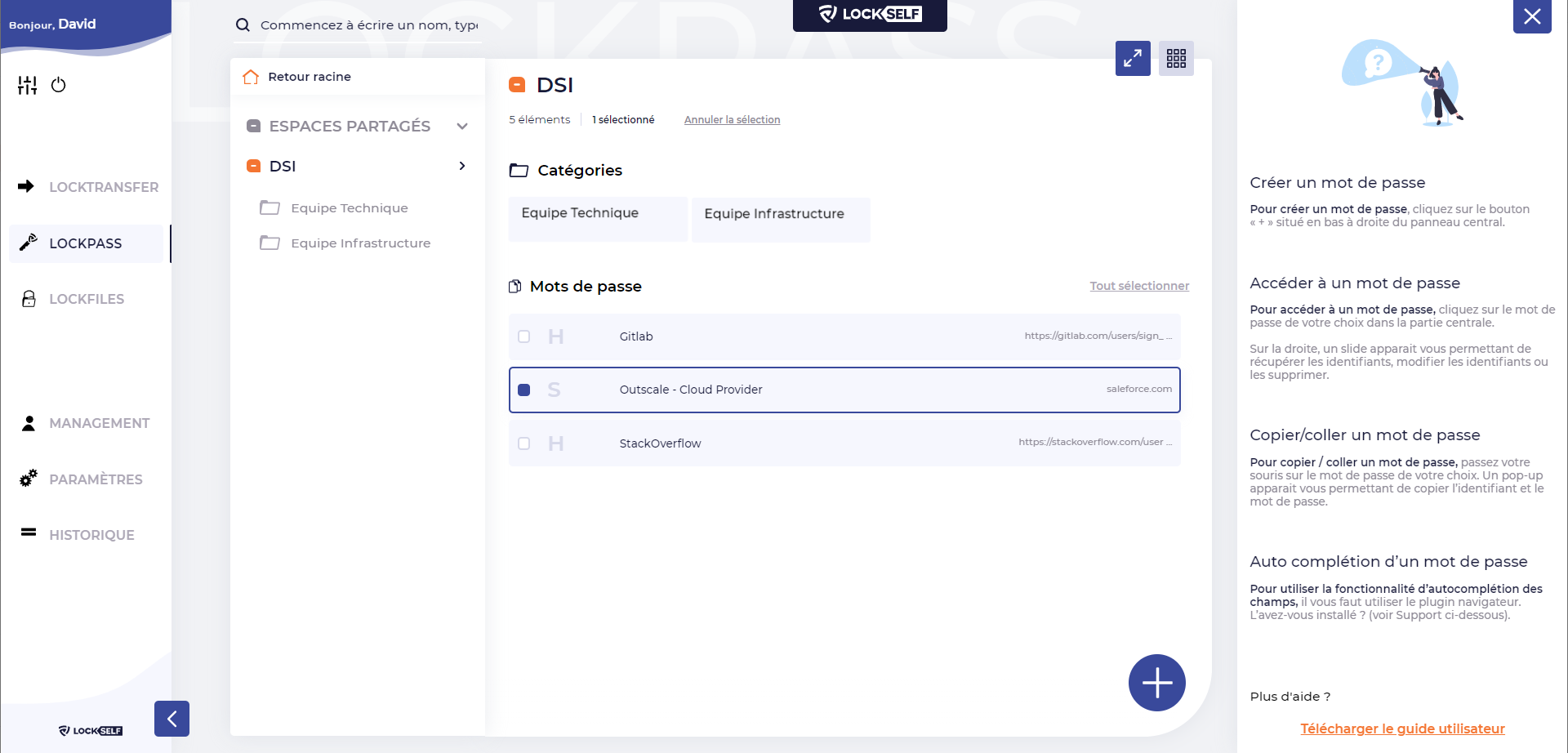Click the search magnifier icon
The height and width of the screenshot is (753, 1568).
pos(243,25)
